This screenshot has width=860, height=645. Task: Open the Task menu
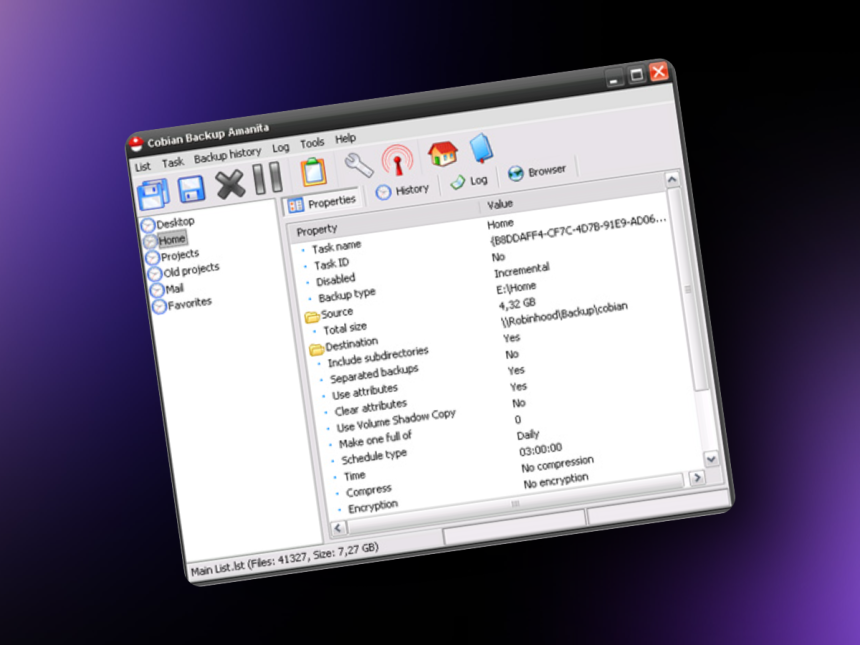pyautogui.click(x=173, y=162)
